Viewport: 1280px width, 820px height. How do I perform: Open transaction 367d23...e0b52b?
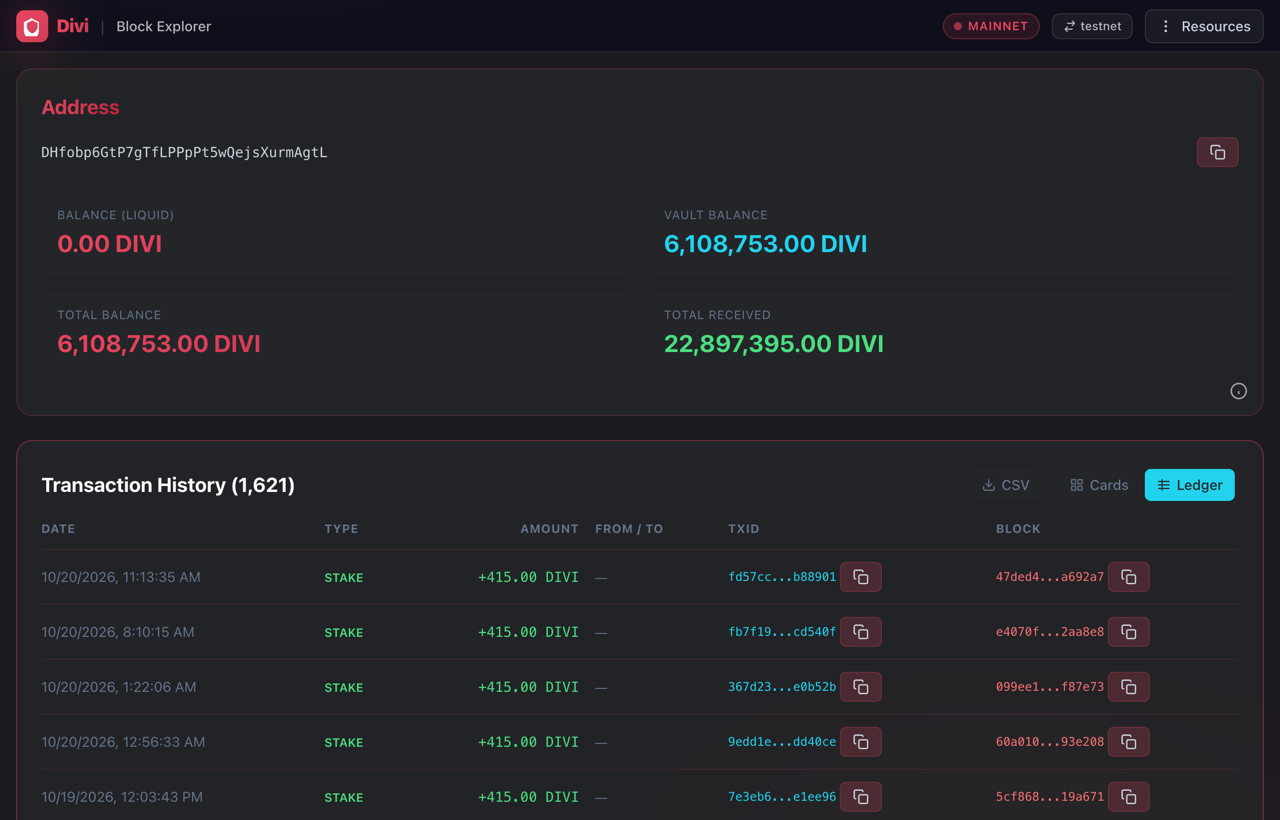pyautogui.click(x=782, y=687)
